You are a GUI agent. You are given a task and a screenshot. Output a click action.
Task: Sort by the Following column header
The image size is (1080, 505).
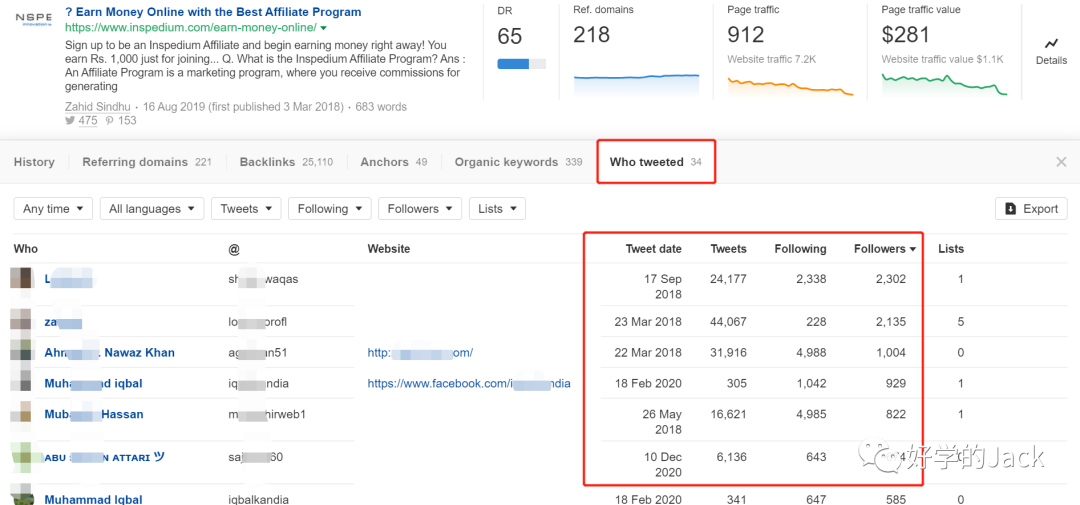click(x=800, y=249)
